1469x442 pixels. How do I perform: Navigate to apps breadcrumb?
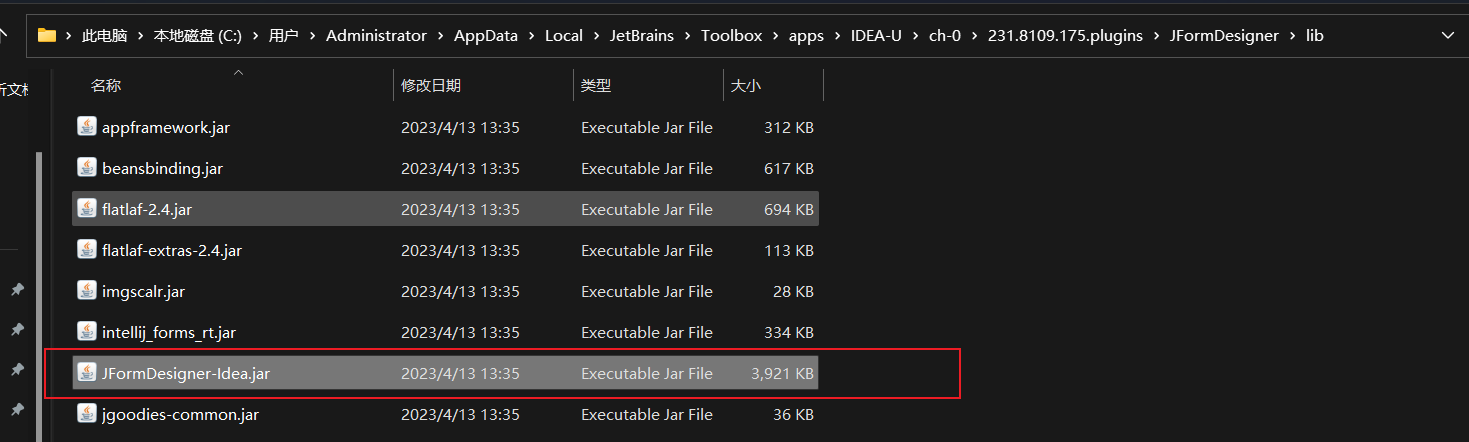tap(806, 35)
